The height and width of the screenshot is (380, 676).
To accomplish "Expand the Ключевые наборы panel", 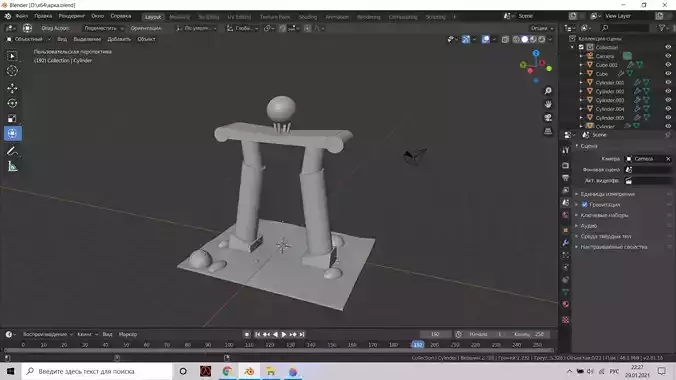I will pyautogui.click(x=604, y=215).
